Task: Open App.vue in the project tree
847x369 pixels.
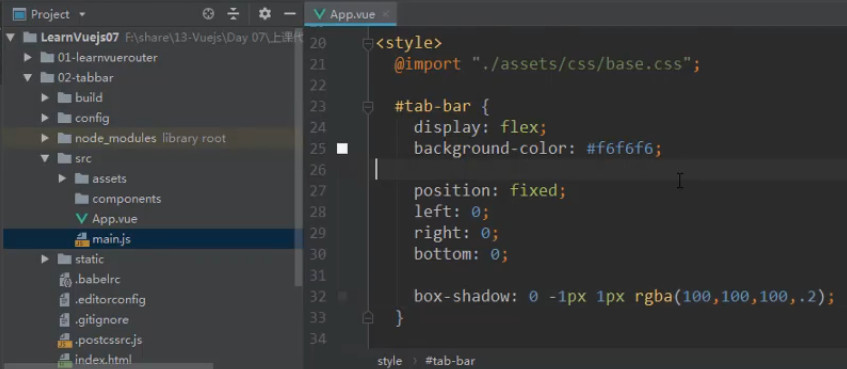Action: [x=115, y=219]
